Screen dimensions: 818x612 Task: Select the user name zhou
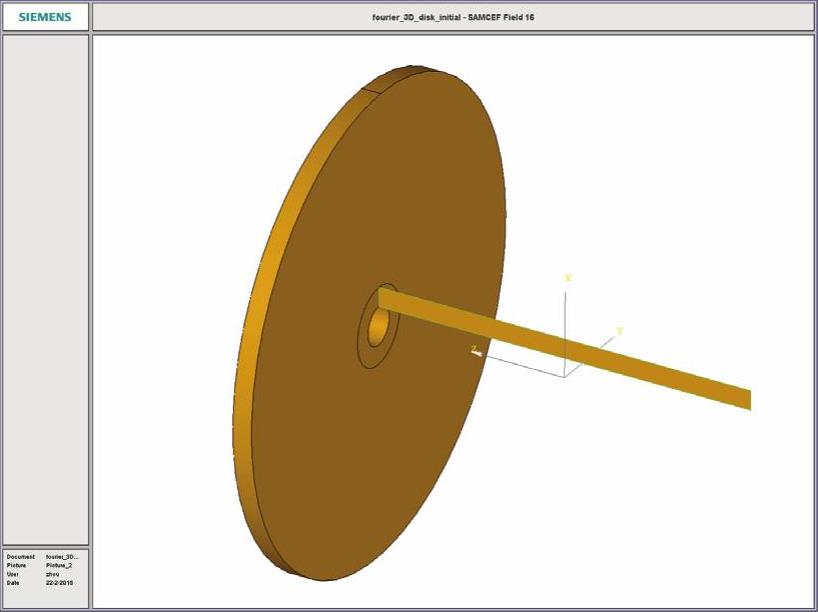(x=53, y=574)
